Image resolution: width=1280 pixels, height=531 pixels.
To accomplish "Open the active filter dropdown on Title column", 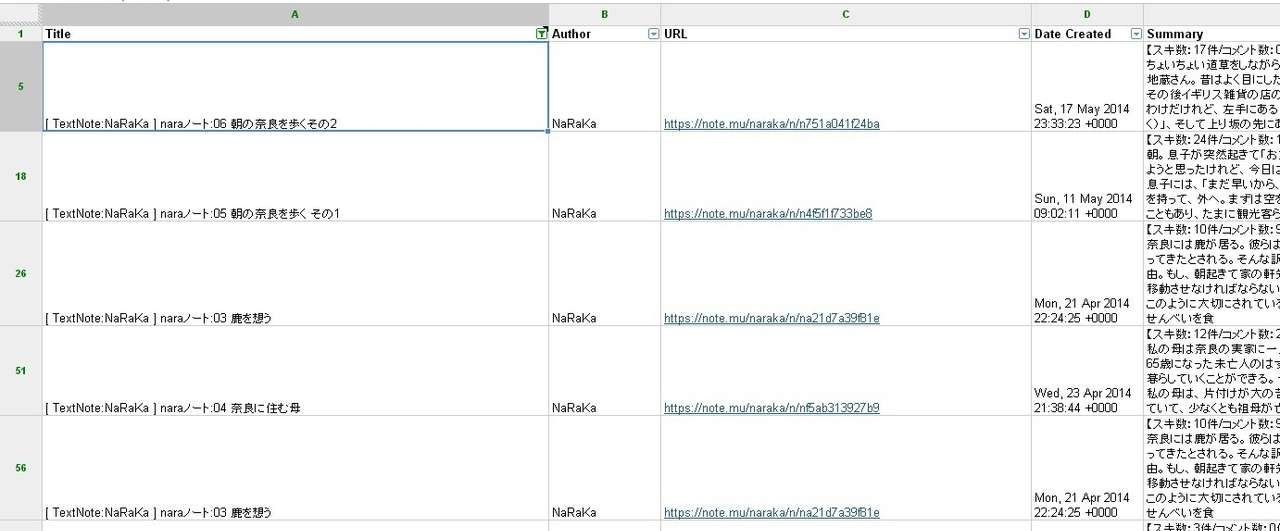I will (542, 34).
